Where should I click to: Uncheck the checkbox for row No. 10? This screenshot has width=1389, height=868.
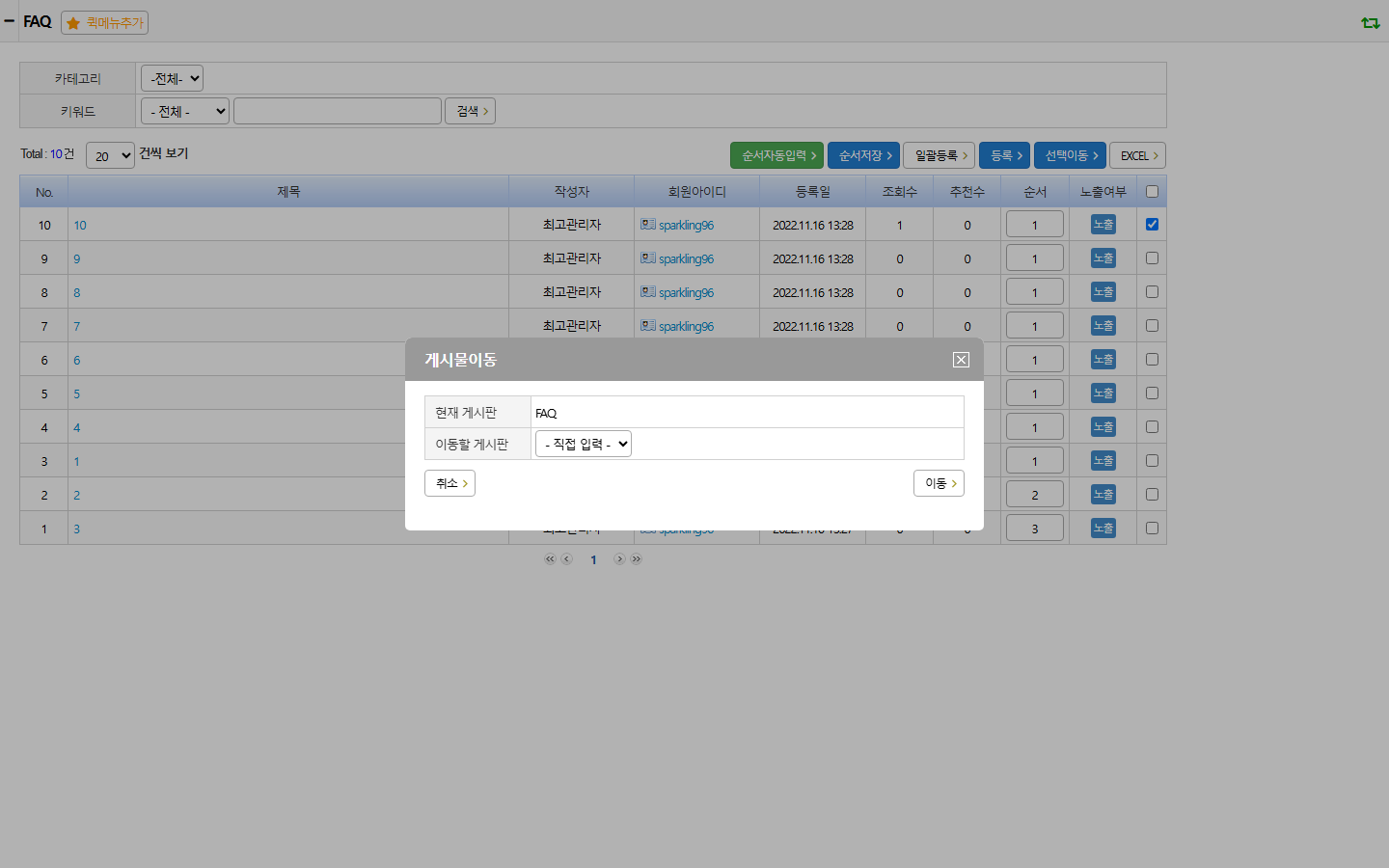1152,224
